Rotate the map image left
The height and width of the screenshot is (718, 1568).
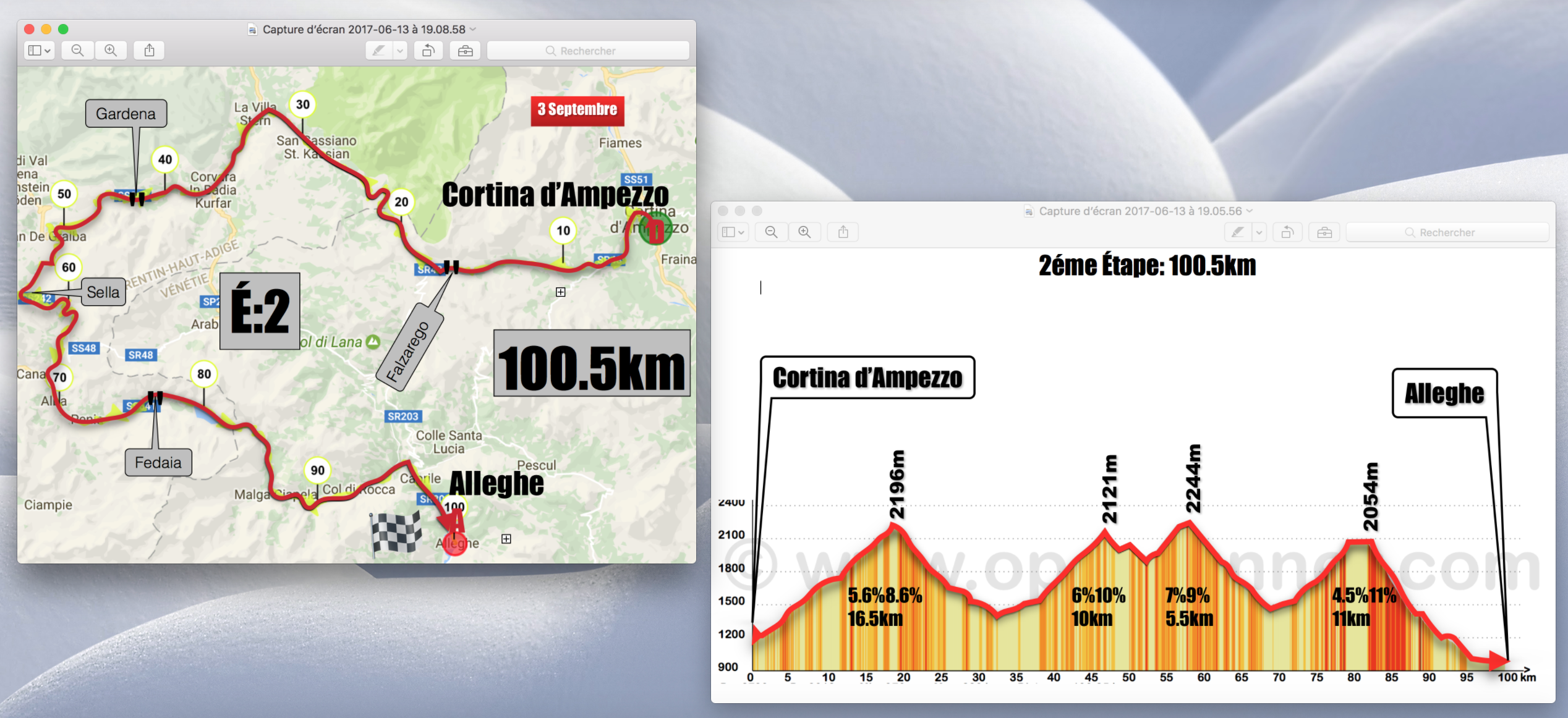428,51
